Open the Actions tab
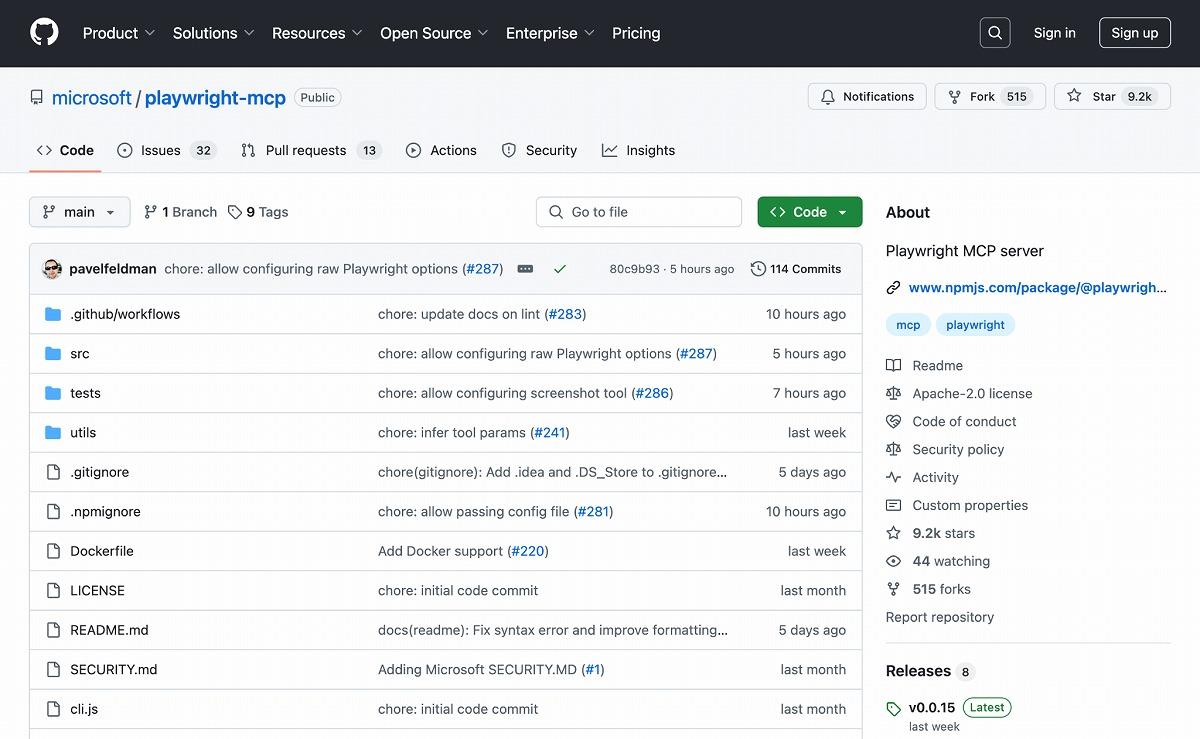The image size is (1200, 739). coord(441,150)
